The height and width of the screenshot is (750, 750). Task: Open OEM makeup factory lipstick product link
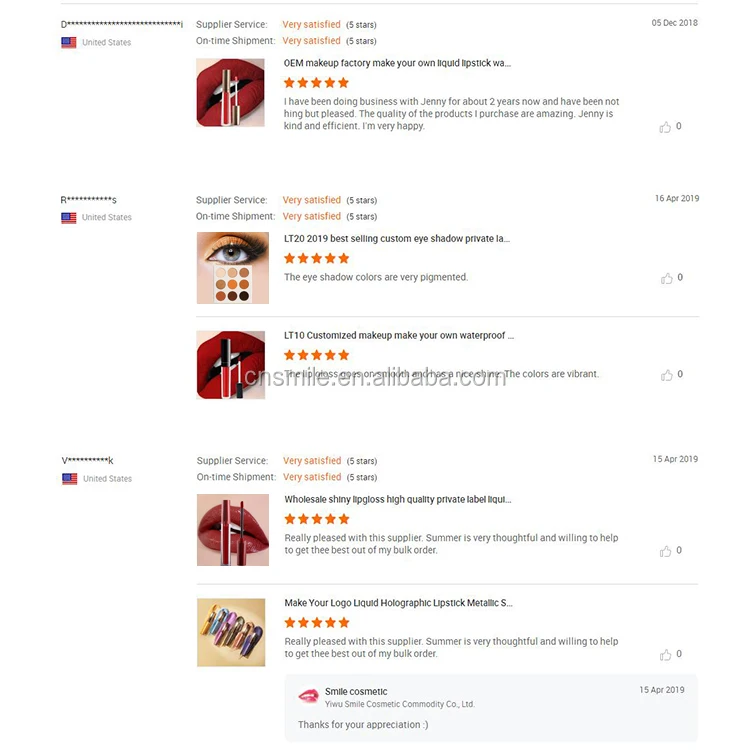click(397, 63)
